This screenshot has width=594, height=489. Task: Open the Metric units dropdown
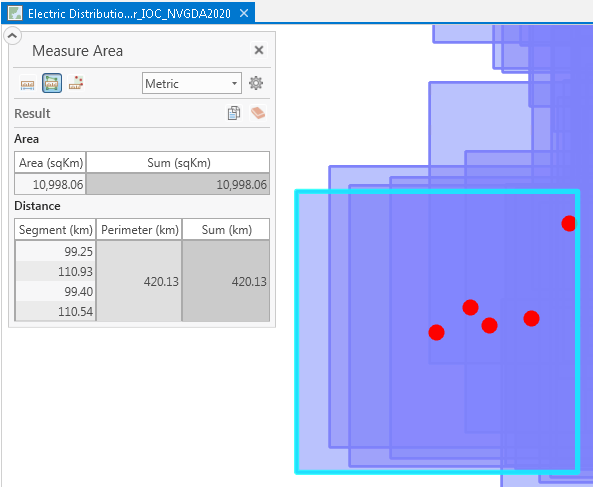pyautogui.click(x=192, y=83)
